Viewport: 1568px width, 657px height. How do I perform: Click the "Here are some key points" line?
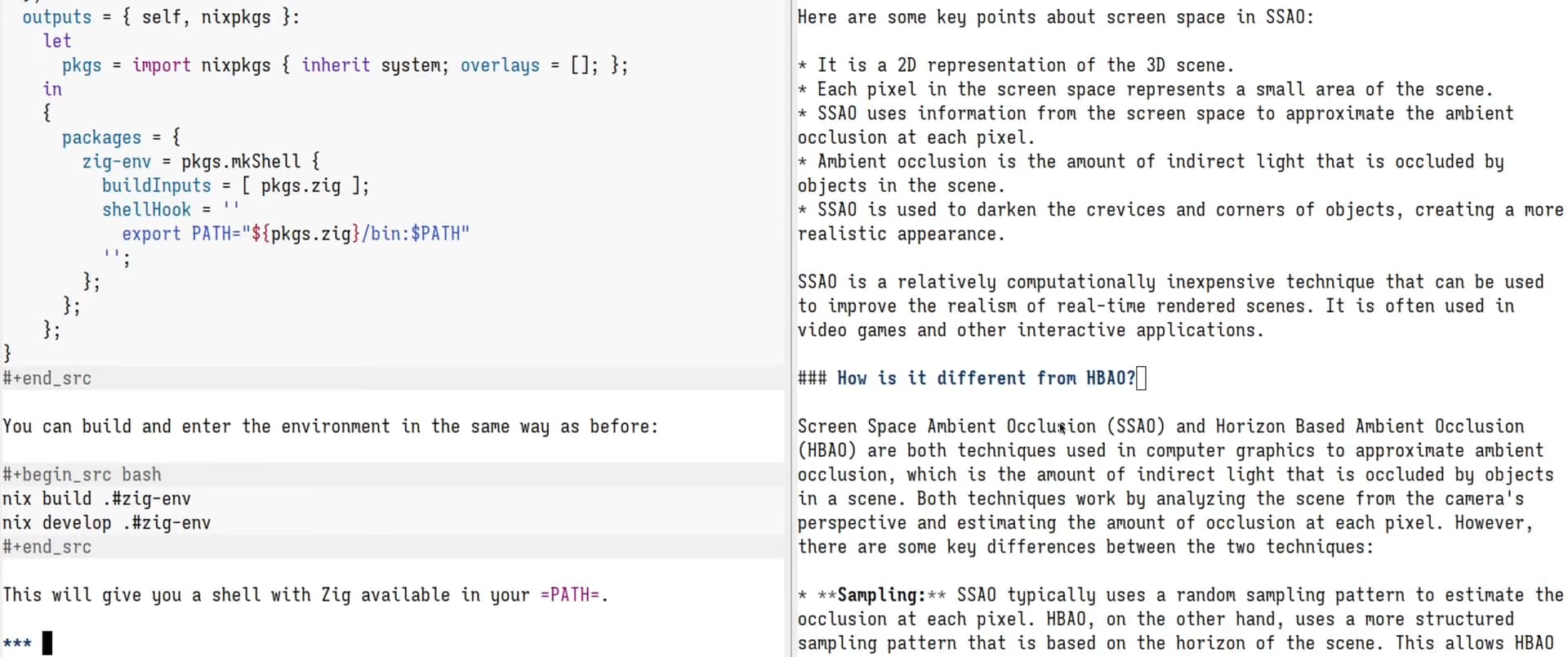(x=1055, y=17)
